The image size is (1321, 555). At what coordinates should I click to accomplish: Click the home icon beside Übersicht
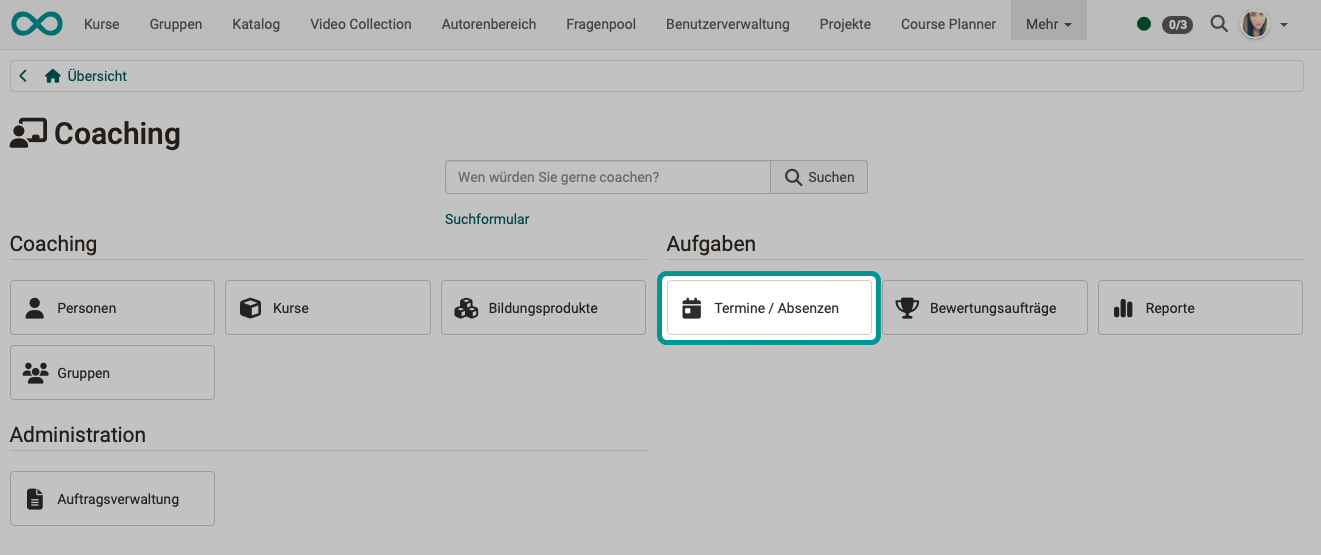[x=53, y=76]
